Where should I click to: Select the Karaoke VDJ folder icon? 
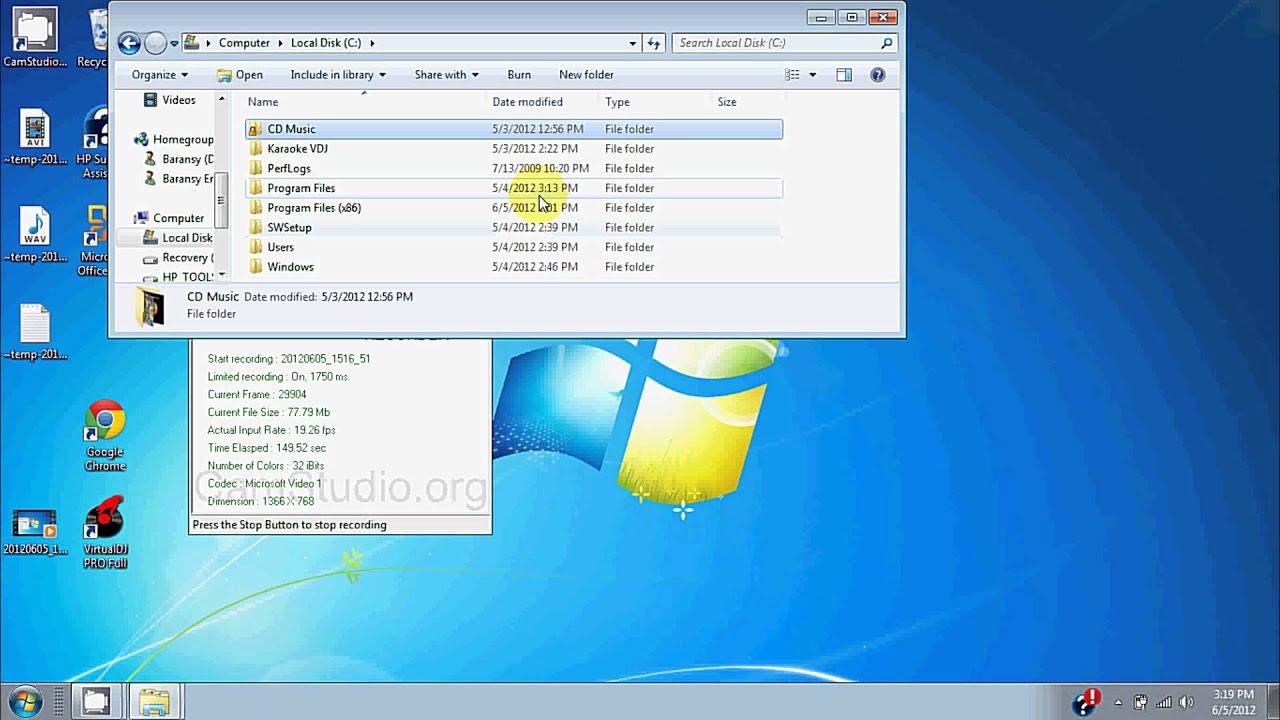point(255,149)
